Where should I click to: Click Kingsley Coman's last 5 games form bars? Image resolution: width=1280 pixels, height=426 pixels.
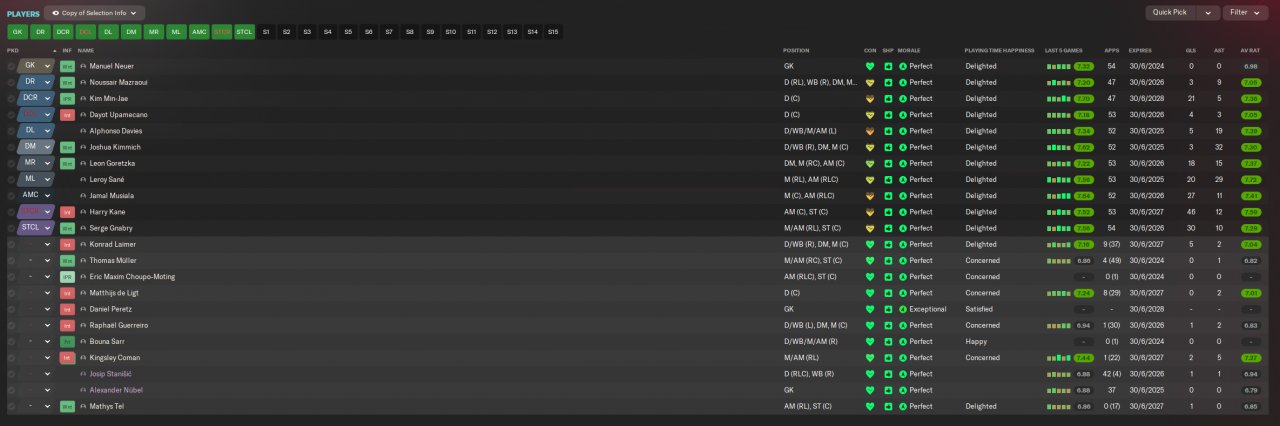tap(1058, 358)
